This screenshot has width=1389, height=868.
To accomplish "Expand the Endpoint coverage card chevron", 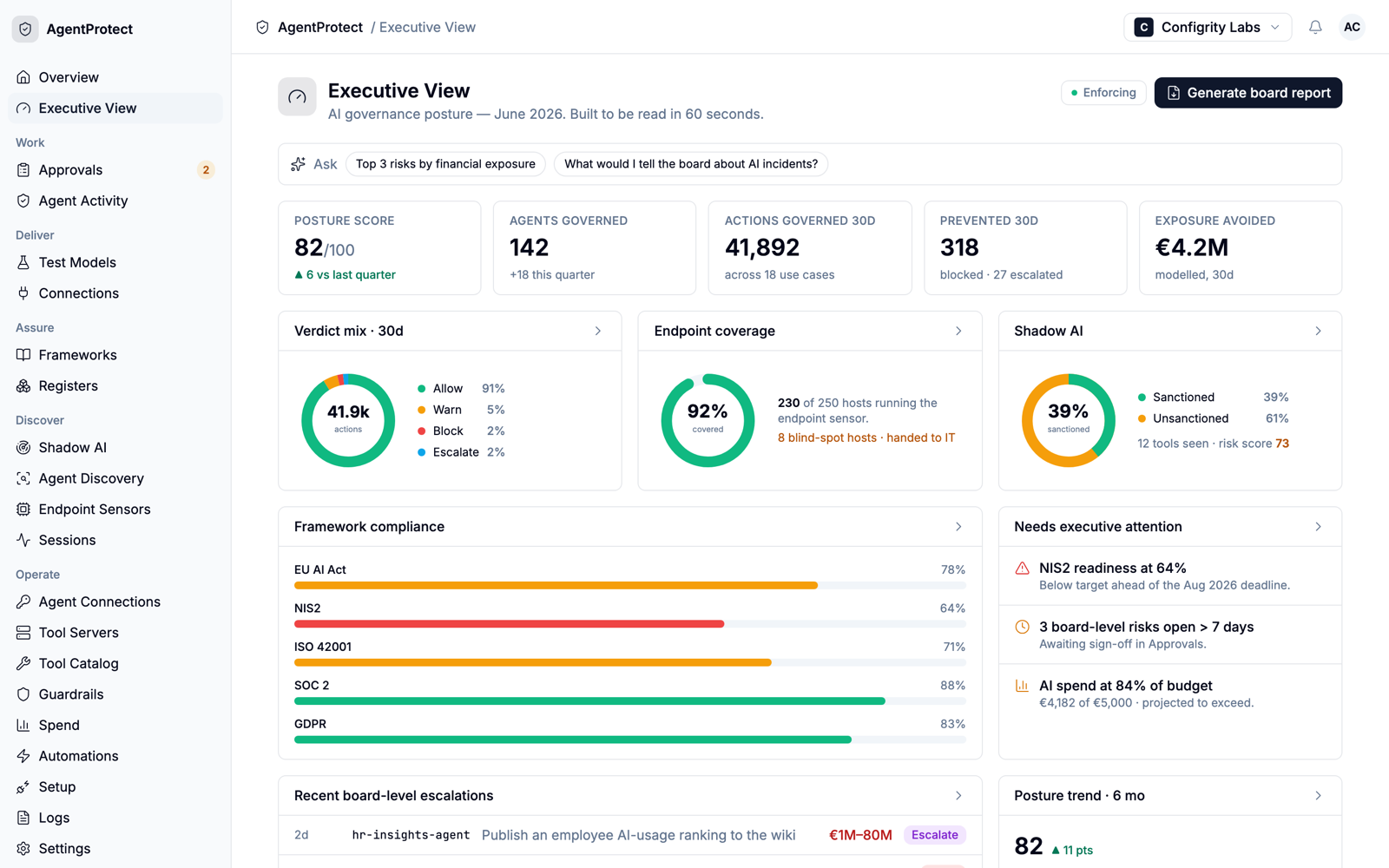I will pyautogui.click(x=958, y=331).
